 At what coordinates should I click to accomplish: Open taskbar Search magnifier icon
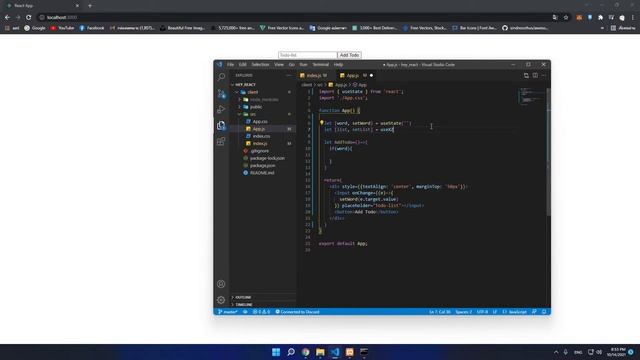291,352
